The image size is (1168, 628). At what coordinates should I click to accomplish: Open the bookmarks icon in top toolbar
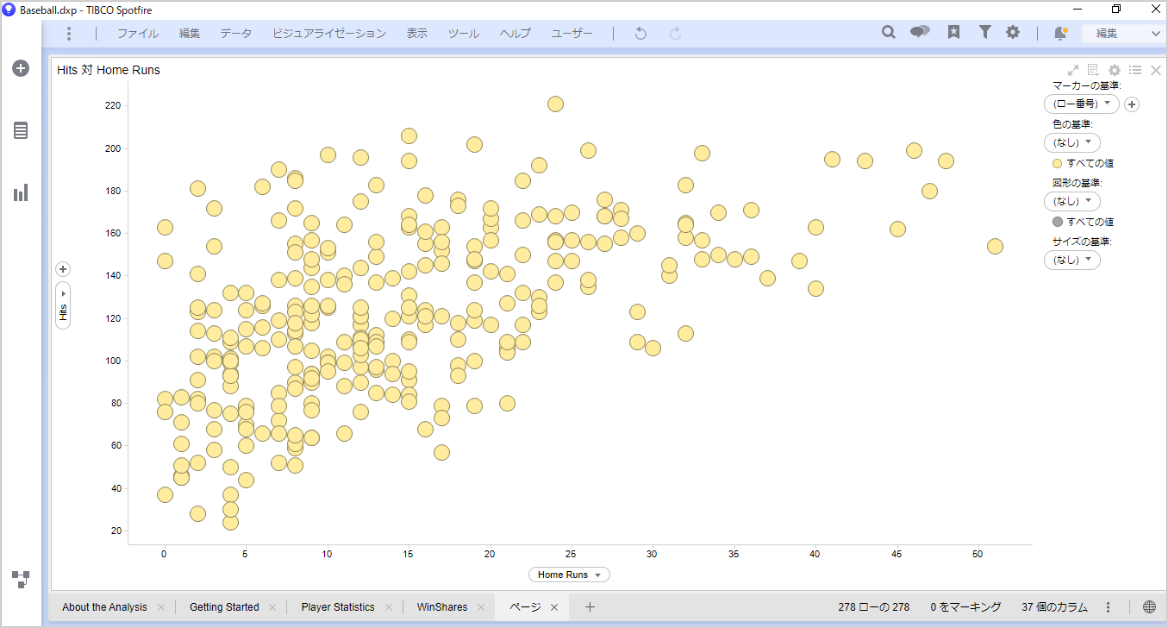click(954, 33)
